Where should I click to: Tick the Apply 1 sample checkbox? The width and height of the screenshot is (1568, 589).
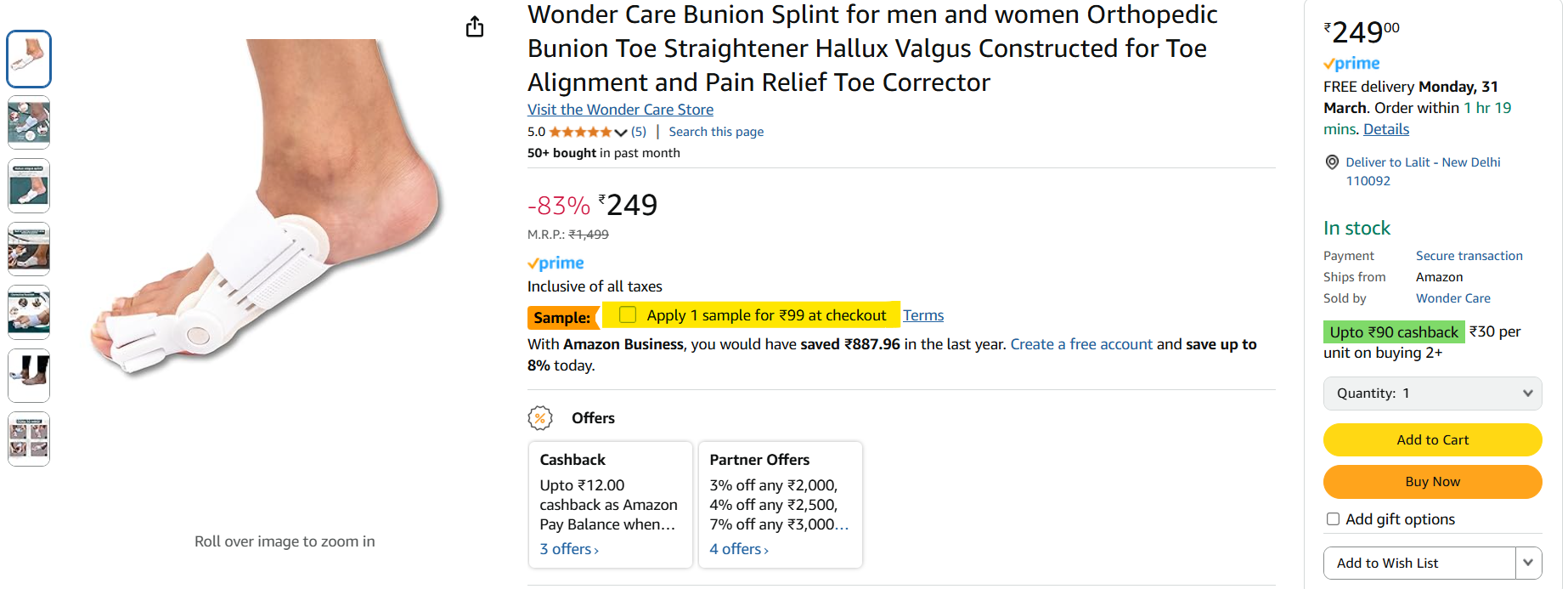628,314
